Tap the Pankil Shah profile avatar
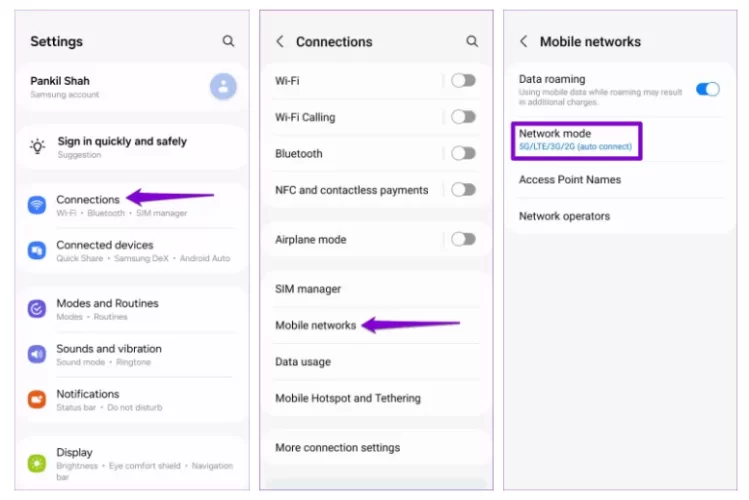Image resolution: width=749 pixels, height=500 pixels. pyautogui.click(x=223, y=86)
